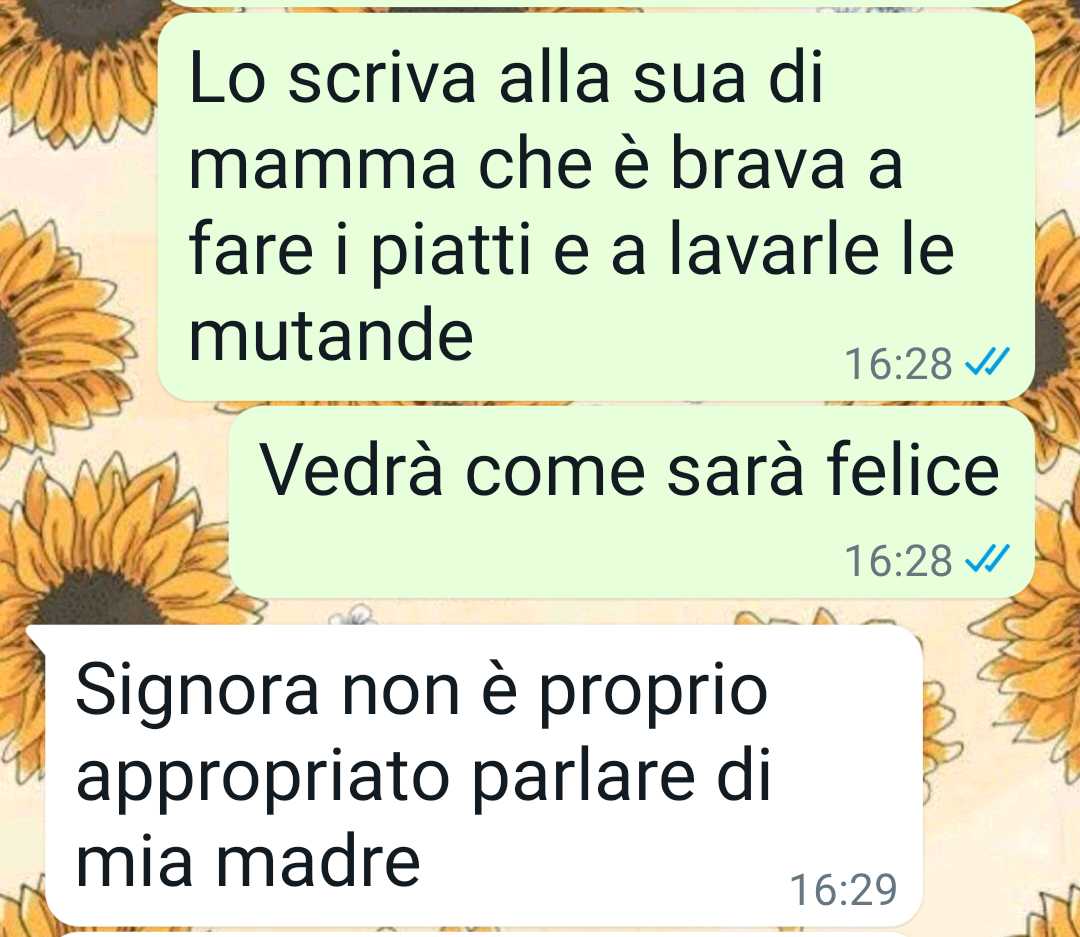Tap the partially visible bubble along the bottom edge
The image size is (1080, 937).
482,934
